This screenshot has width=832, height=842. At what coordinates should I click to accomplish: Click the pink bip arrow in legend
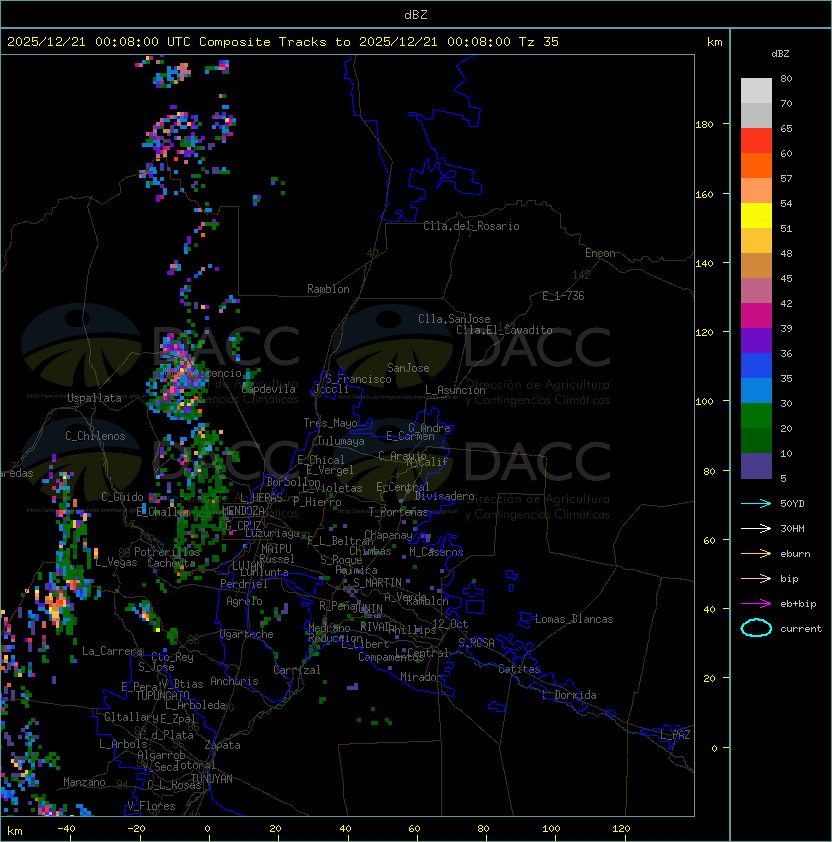point(756,579)
